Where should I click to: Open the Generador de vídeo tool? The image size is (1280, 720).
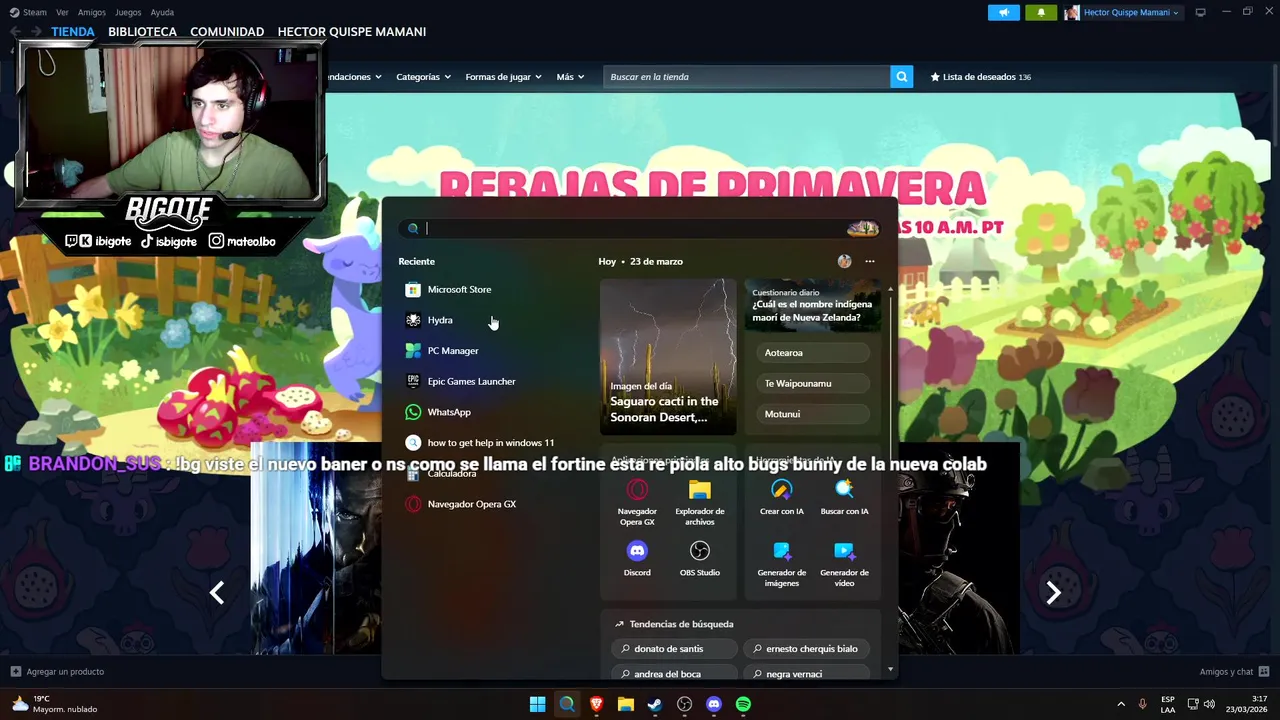(x=844, y=564)
